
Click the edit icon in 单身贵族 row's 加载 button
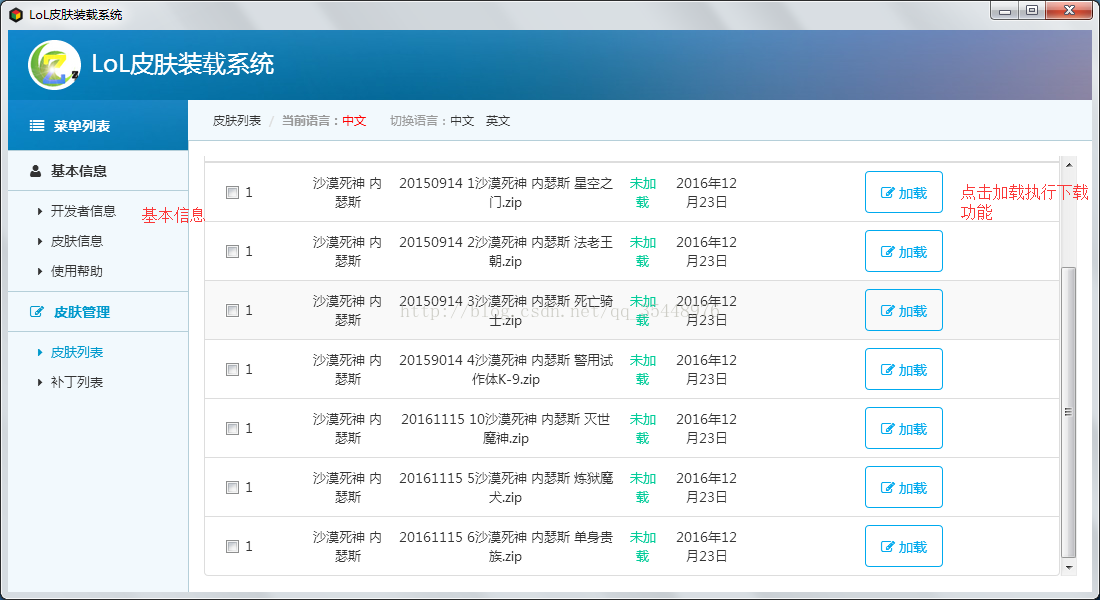coord(887,547)
